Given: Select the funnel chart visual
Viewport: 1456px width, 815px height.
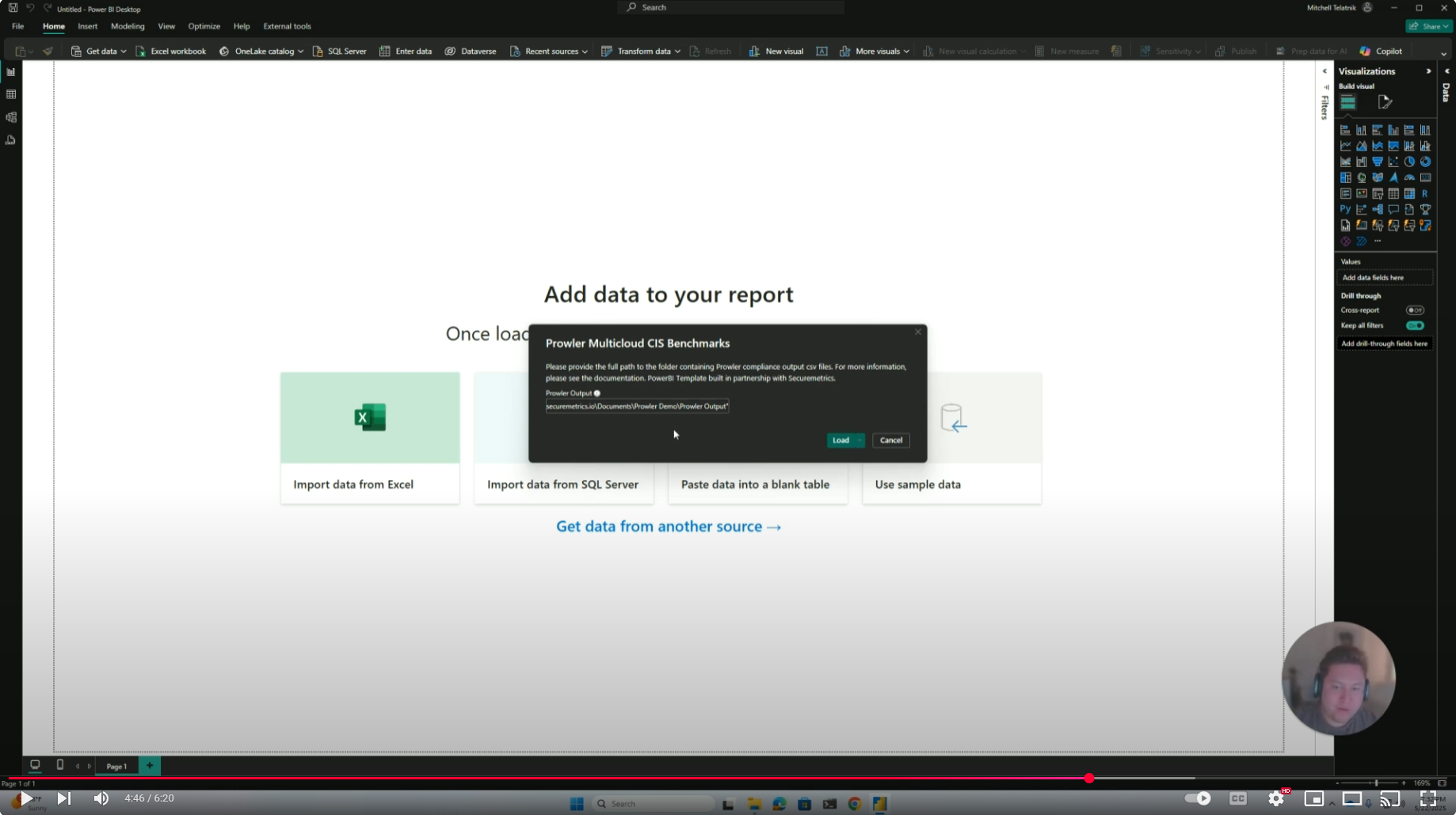Looking at the screenshot, I should point(1378,162).
